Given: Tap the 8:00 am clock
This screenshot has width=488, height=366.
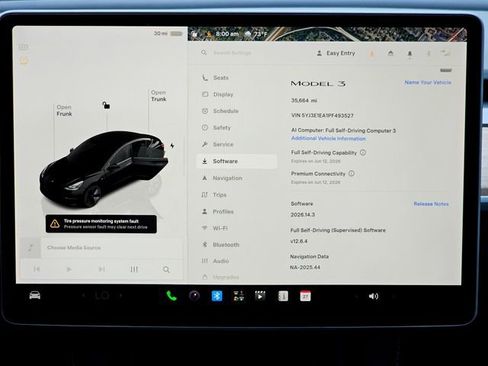Looking at the screenshot, I should pyautogui.click(x=227, y=34).
